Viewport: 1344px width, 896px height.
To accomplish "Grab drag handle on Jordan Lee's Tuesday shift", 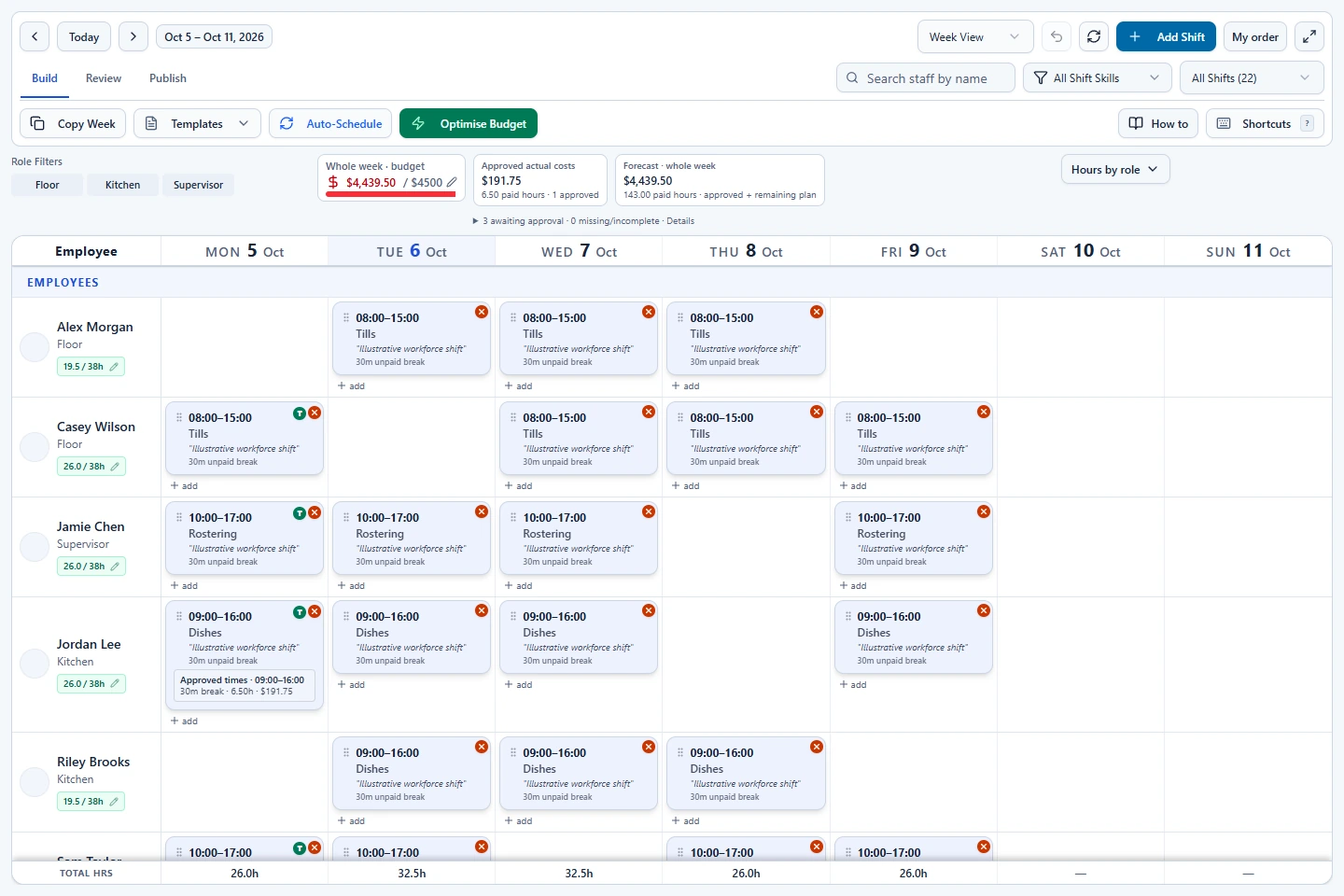I will (x=346, y=617).
